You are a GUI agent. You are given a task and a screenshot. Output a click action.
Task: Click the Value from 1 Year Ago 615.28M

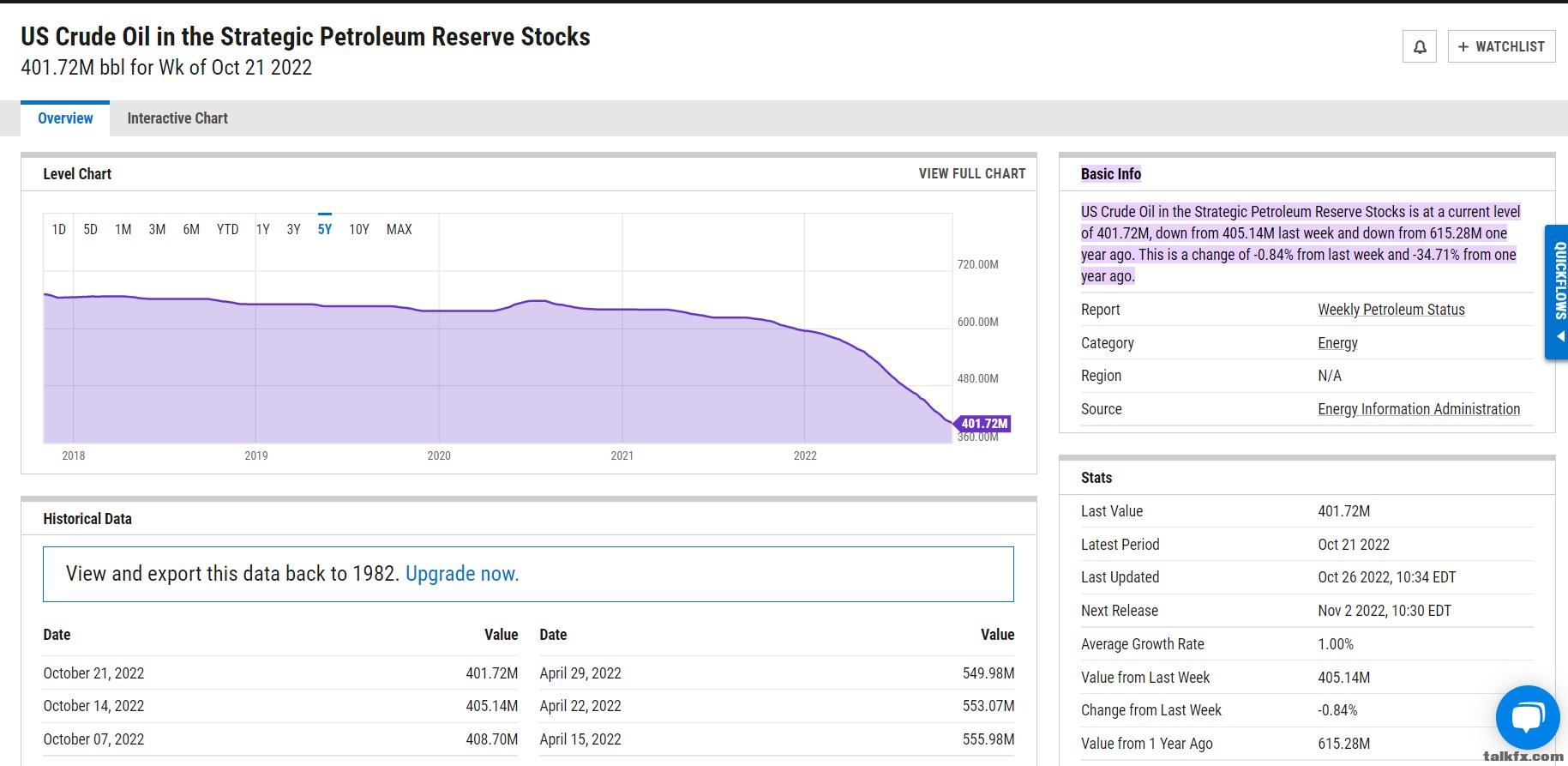[1344, 744]
